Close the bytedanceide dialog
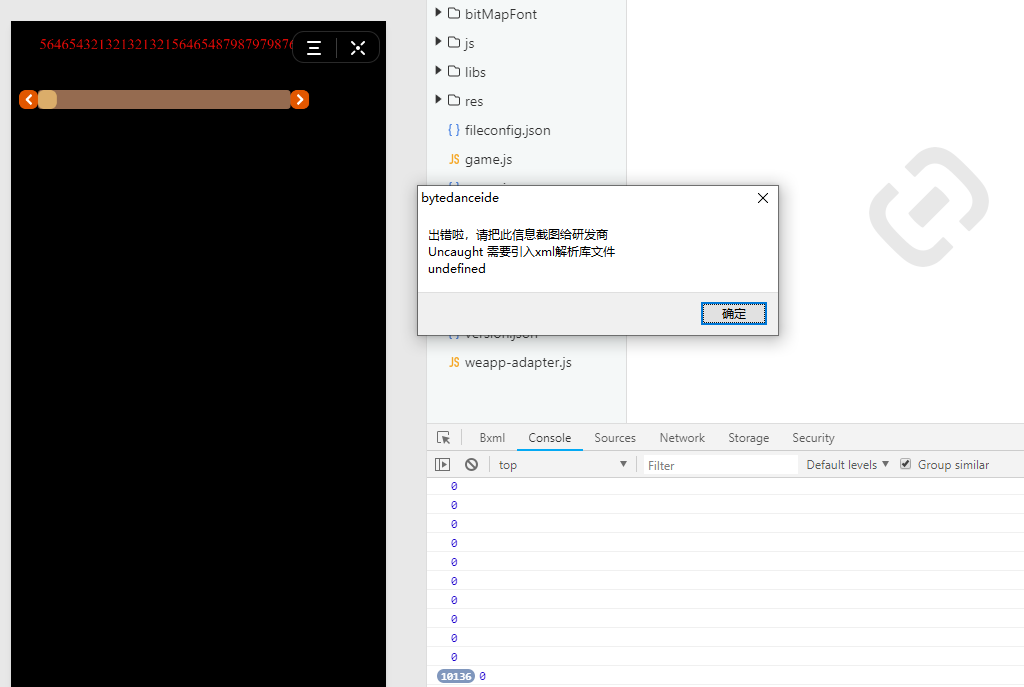Image resolution: width=1024 pixels, height=687 pixels. (763, 198)
